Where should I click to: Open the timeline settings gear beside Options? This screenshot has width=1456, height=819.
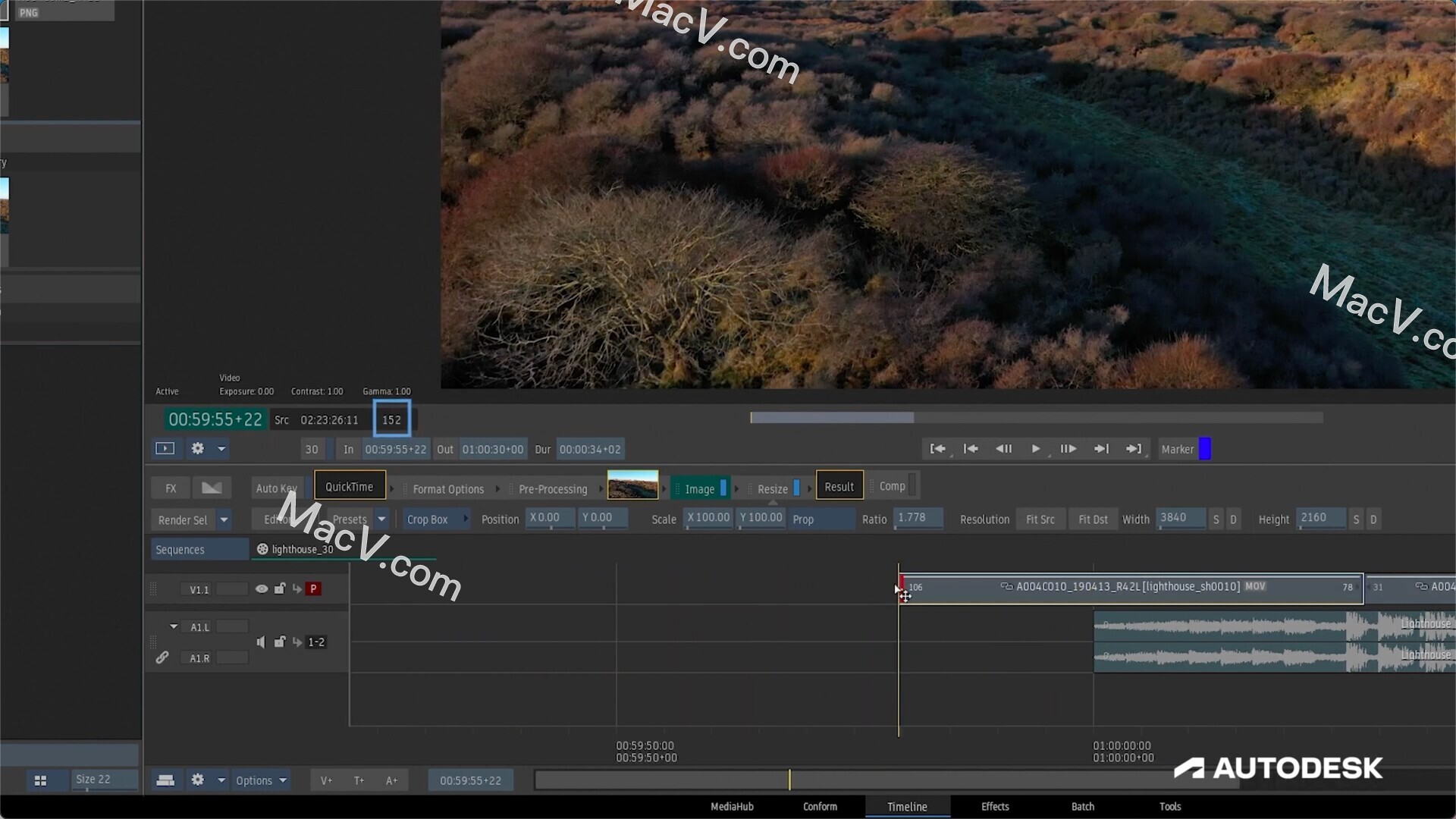(x=197, y=780)
